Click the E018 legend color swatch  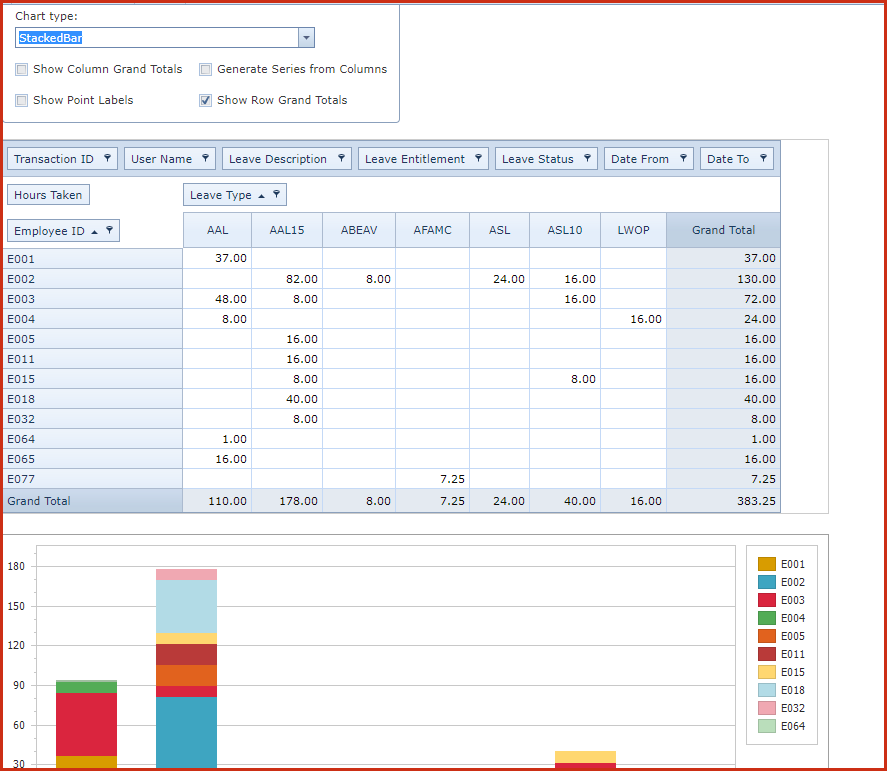(x=767, y=690)
